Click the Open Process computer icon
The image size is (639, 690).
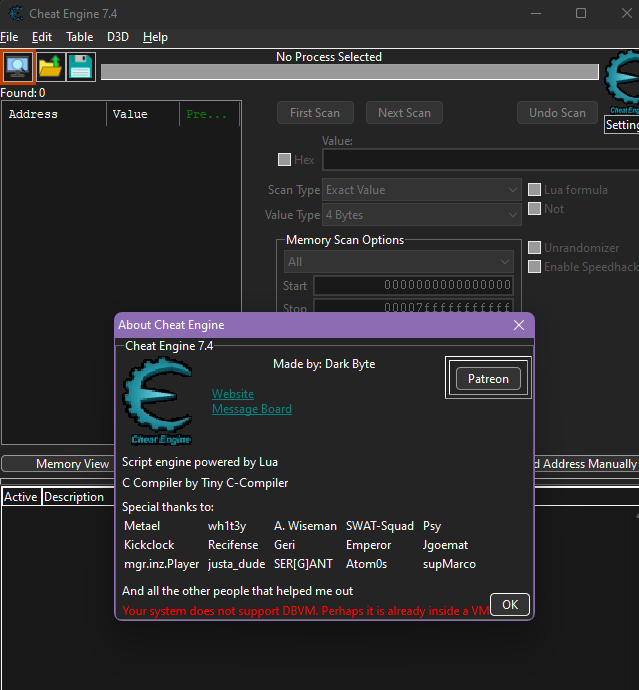tap(17, 67)
